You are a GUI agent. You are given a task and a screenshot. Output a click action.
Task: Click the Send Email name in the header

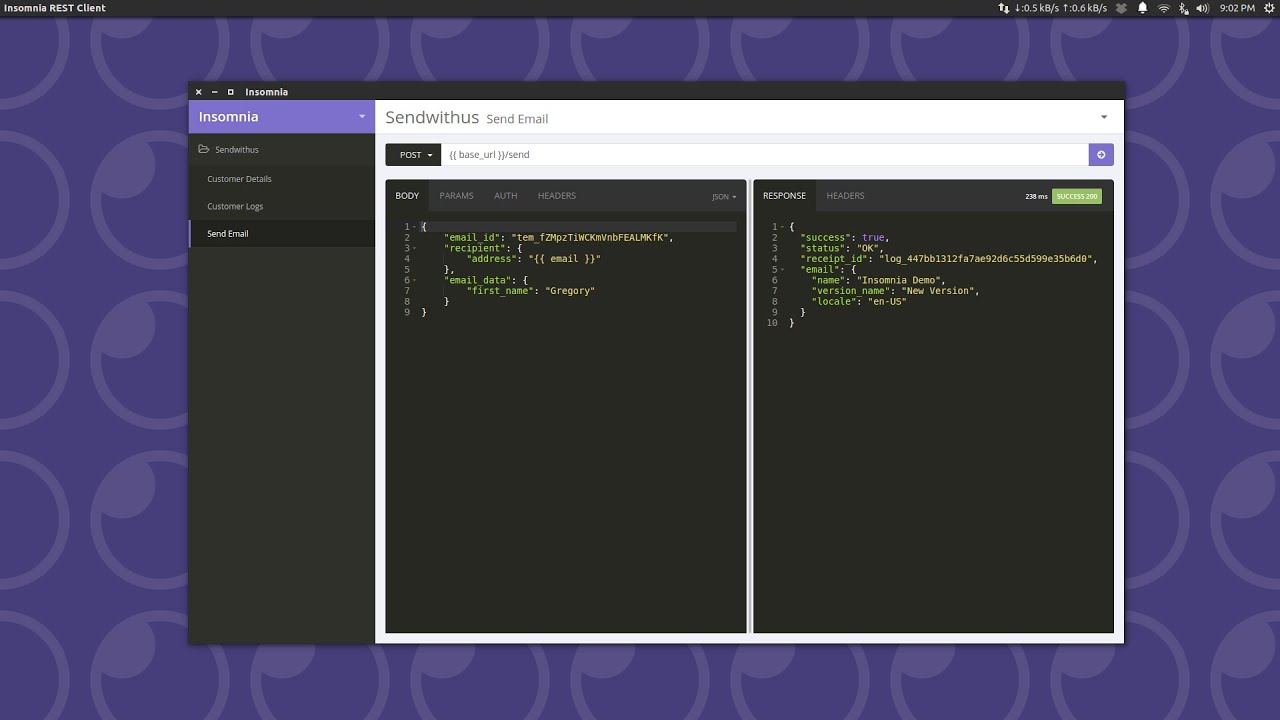click(x=517, y=119)
